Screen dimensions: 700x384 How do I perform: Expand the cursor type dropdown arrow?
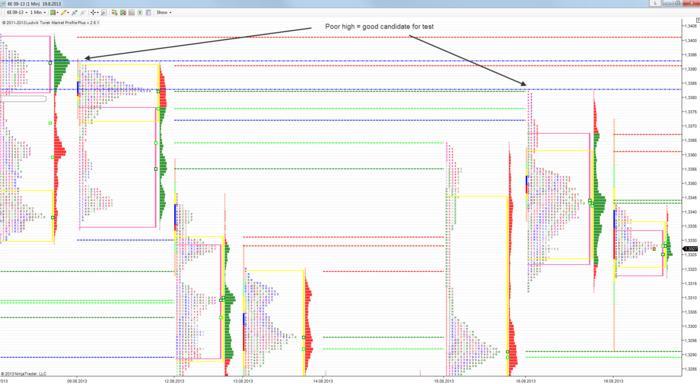pyautogui.click(x=98, y=13)
